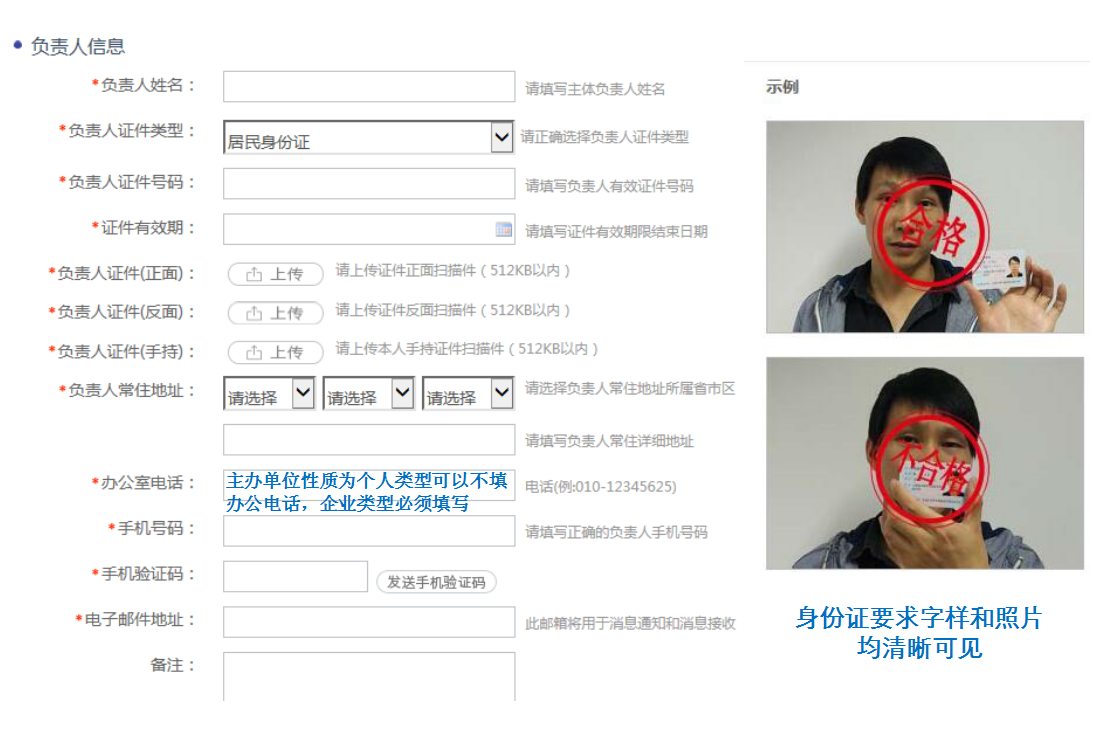Viewport: 1093px width, 736px height.
Task: Click the 电子邮件地址 input field
Action: [368, 622]
